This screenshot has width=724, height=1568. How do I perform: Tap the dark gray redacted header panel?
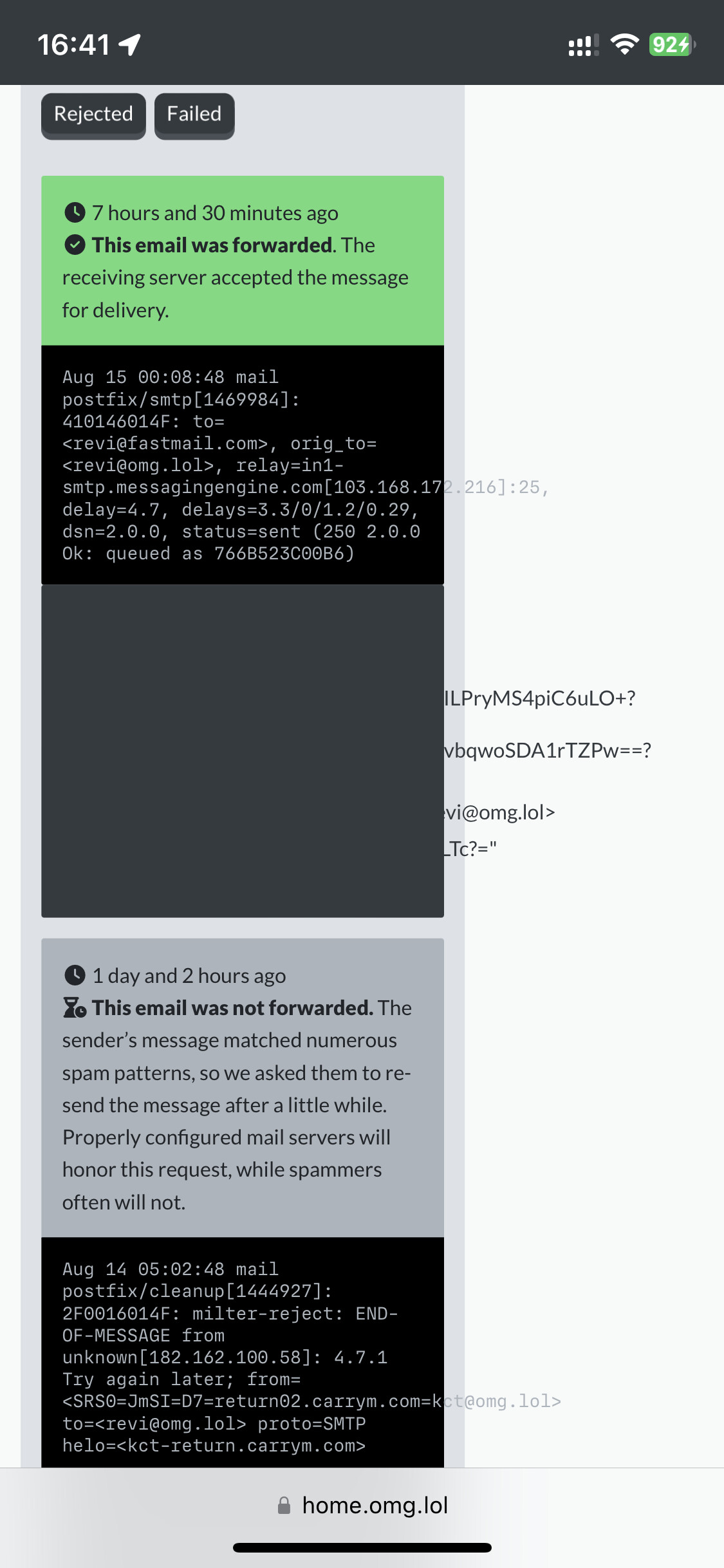pos(243,751)
